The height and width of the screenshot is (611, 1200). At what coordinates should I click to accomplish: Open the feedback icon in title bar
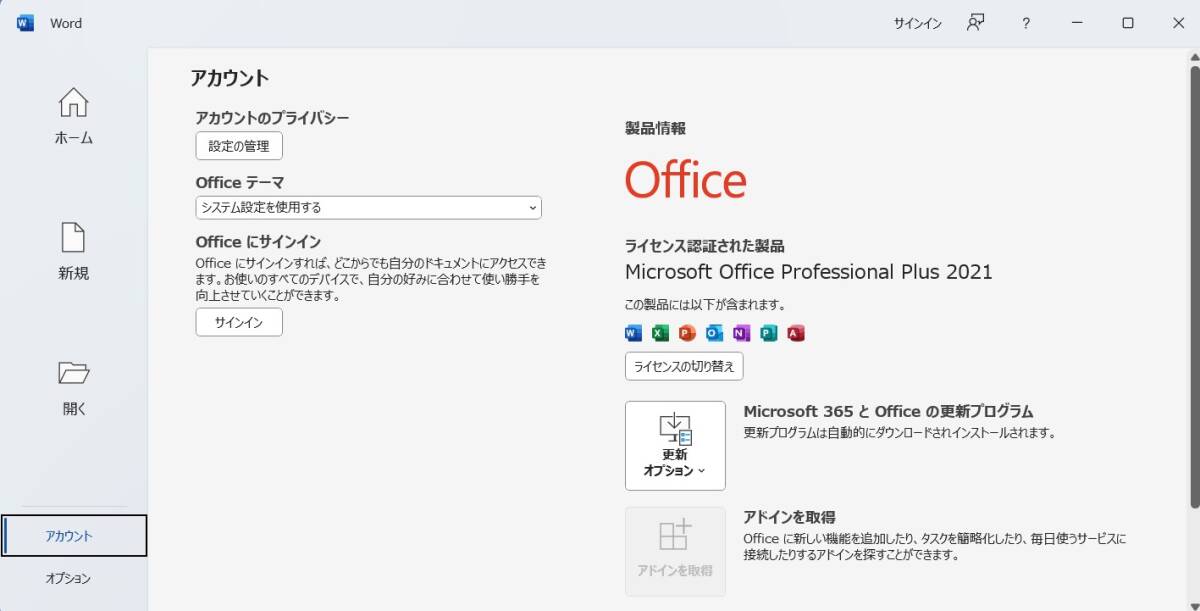[x=976, y=23]
